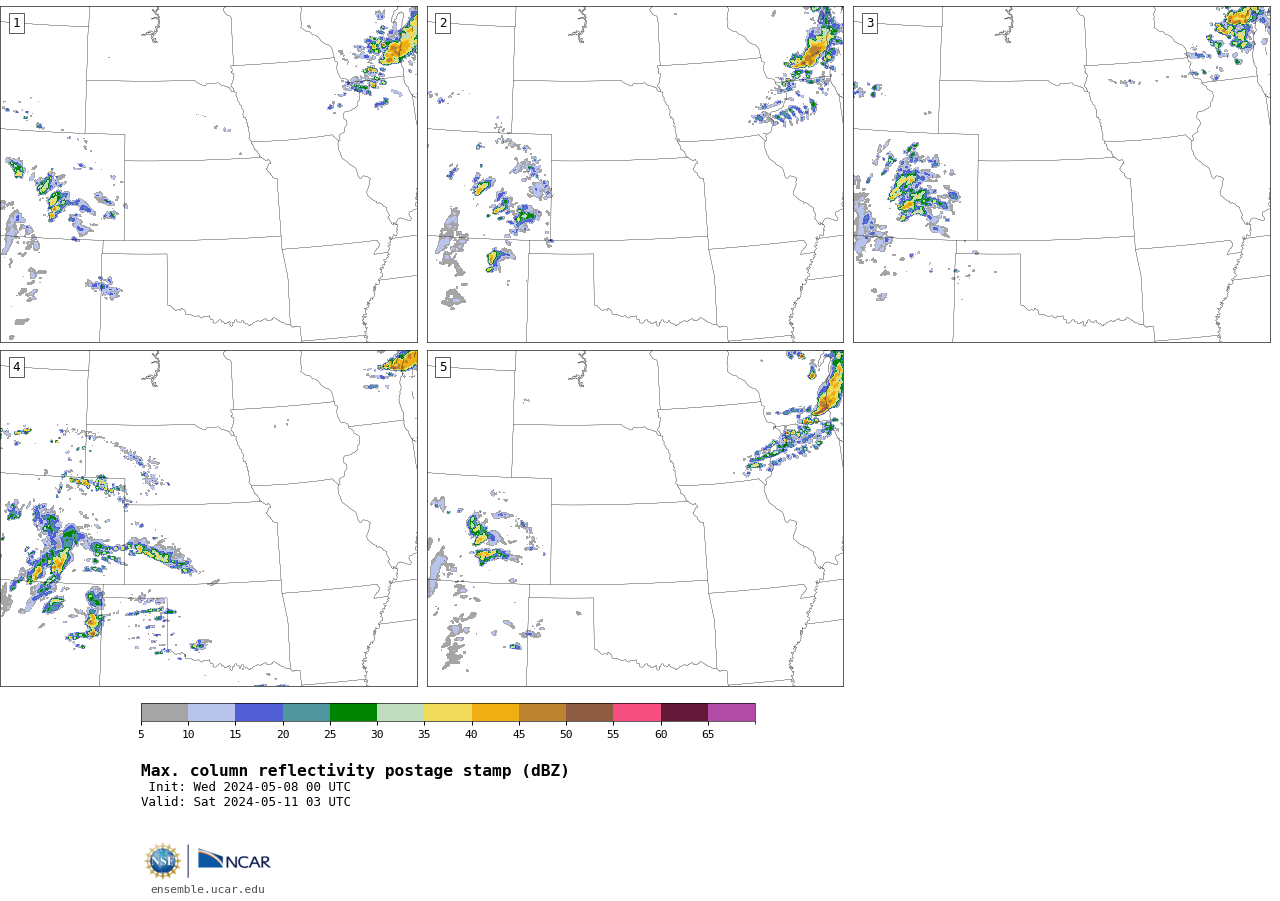Click the blue 15-20 dBZ swatch

pos(259,712)
